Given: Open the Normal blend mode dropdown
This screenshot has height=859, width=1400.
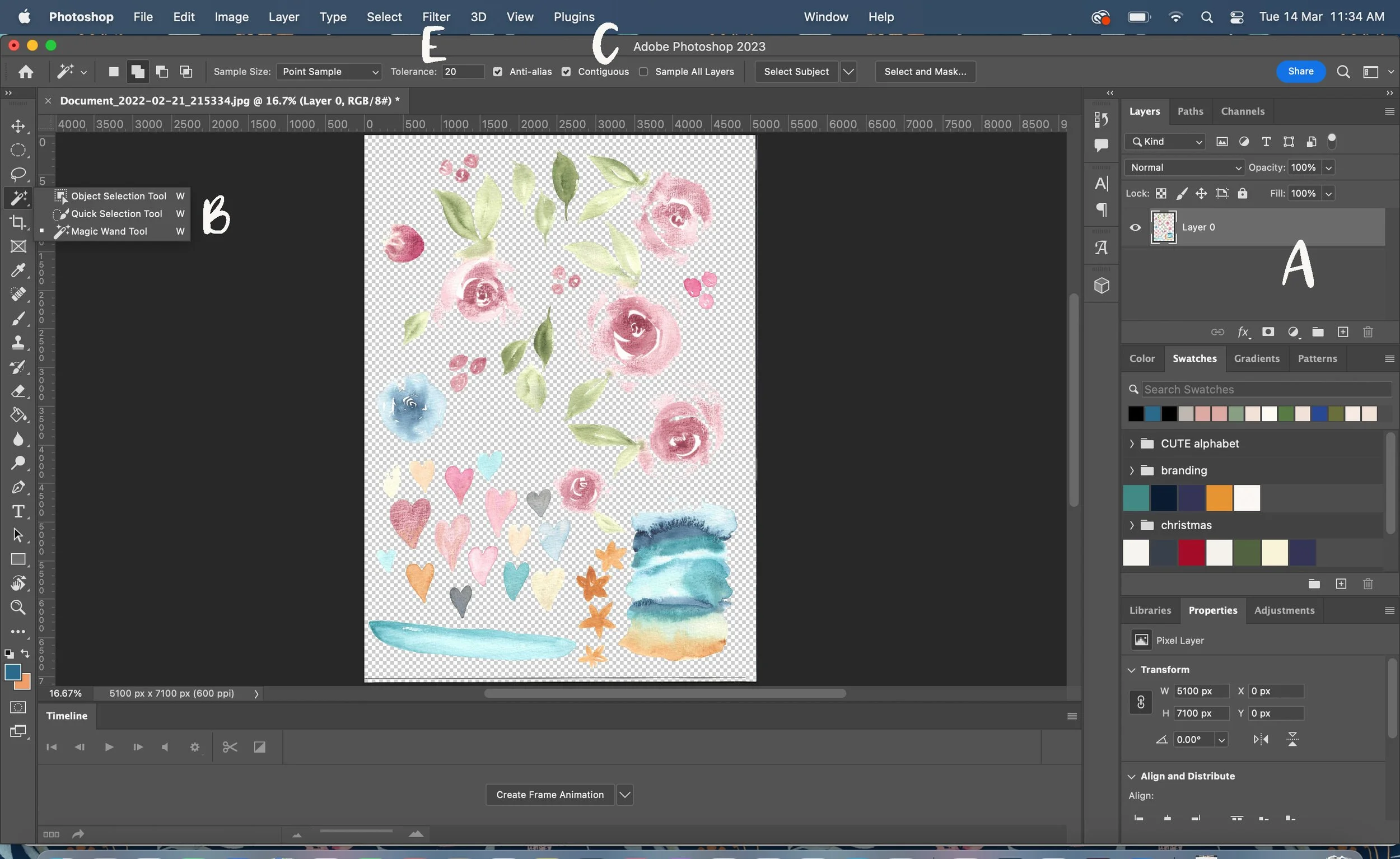Looking at the screenshot, I should coord(1184,167).
